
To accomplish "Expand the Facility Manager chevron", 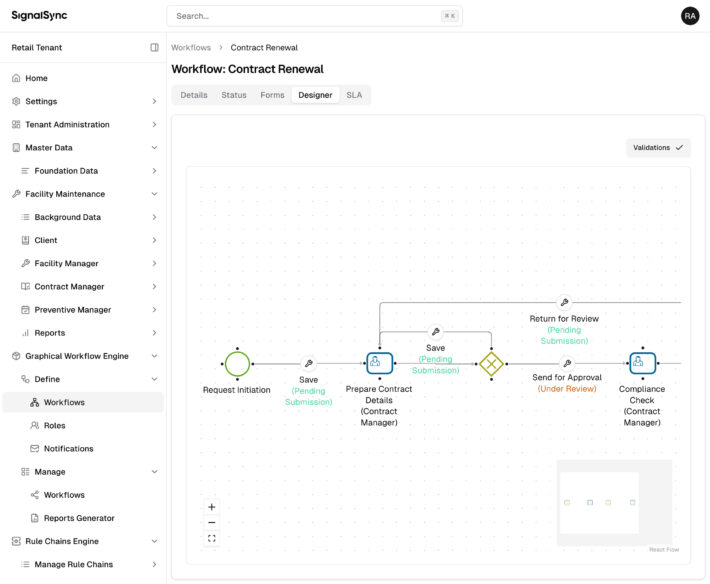I will click(x=154, y=263).
